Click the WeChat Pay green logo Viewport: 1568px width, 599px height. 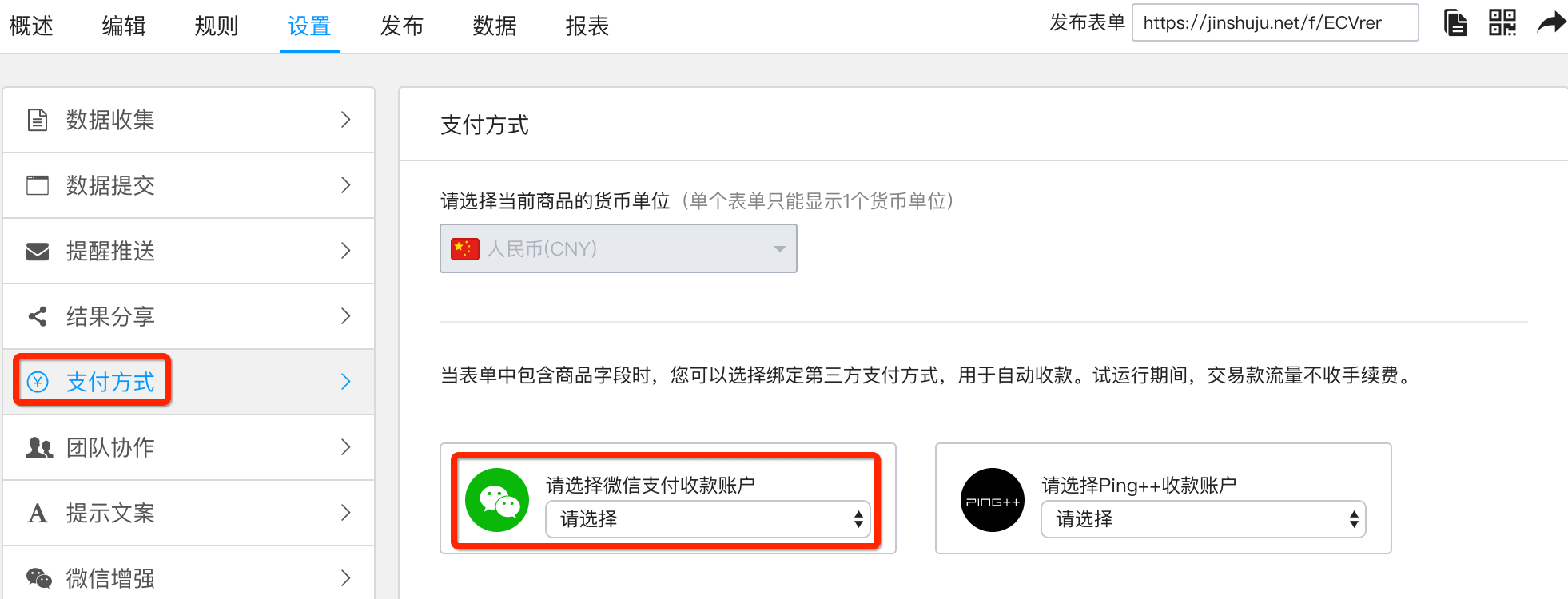(497, 500)
